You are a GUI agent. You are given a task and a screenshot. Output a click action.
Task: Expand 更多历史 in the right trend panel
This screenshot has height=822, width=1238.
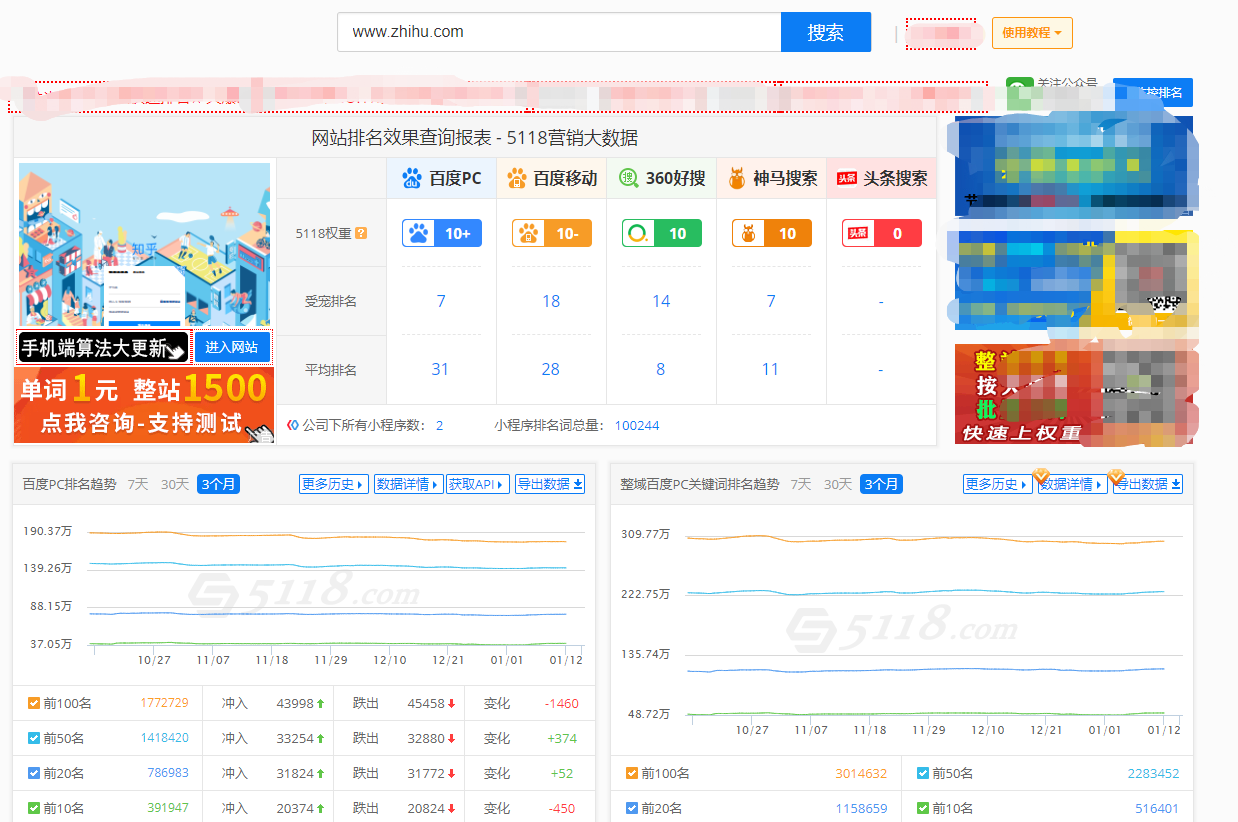997,483
